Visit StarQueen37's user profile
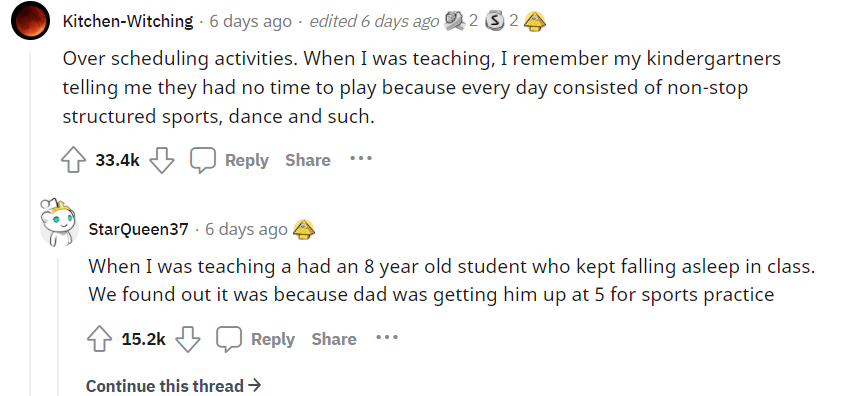 pyautogui.click(x=139, y=229)
